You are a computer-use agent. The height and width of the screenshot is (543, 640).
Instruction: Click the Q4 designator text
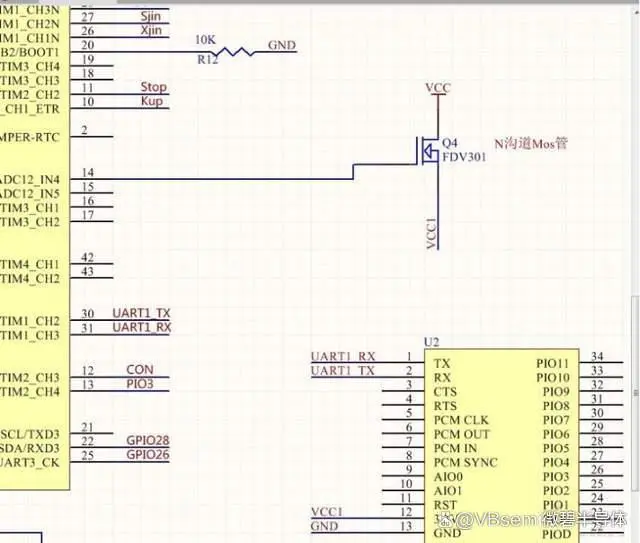click(450, 143)
